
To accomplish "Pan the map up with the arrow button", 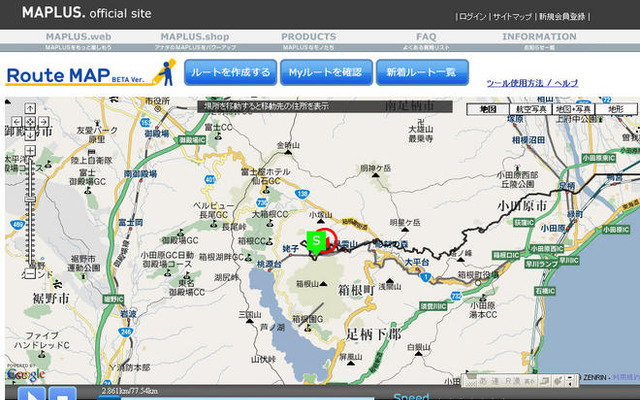I will (x=30, y=108).
